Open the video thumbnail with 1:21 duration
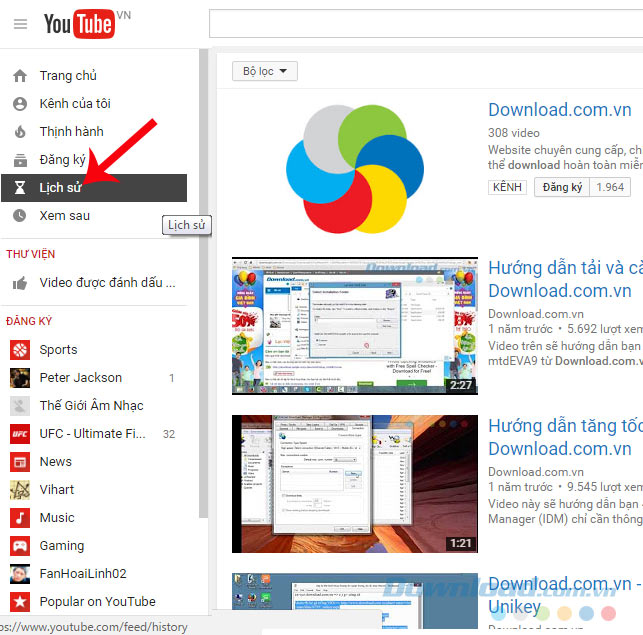This screenshot has width=643, height=635. (x=355, y=484)
